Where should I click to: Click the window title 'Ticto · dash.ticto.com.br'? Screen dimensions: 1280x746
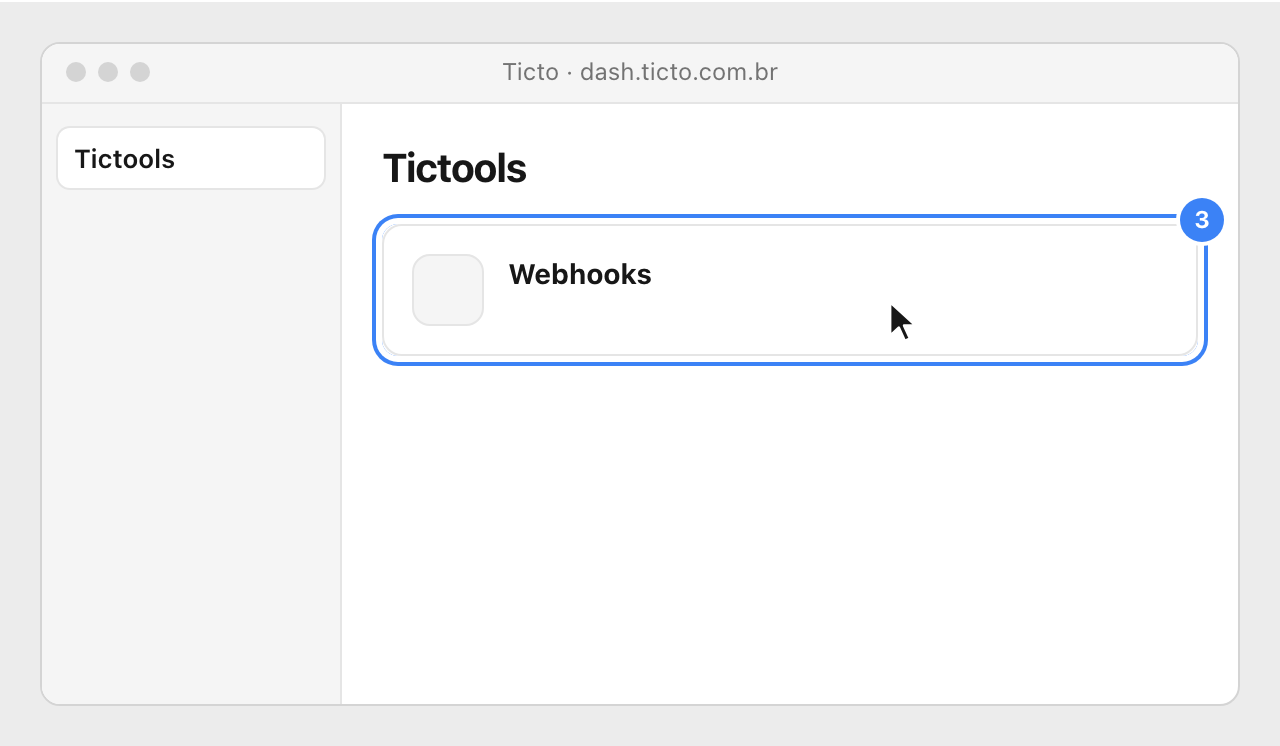[640, 72]
